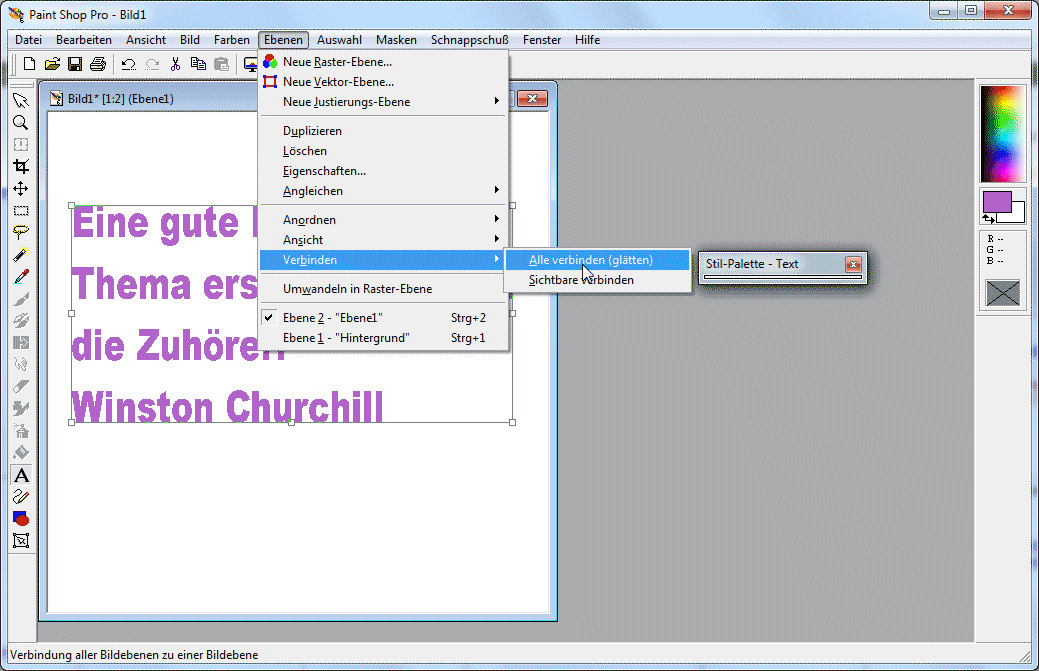1039x671 pixels.
Task: Expand the Anordnen submenu
Action: point(383,219)
